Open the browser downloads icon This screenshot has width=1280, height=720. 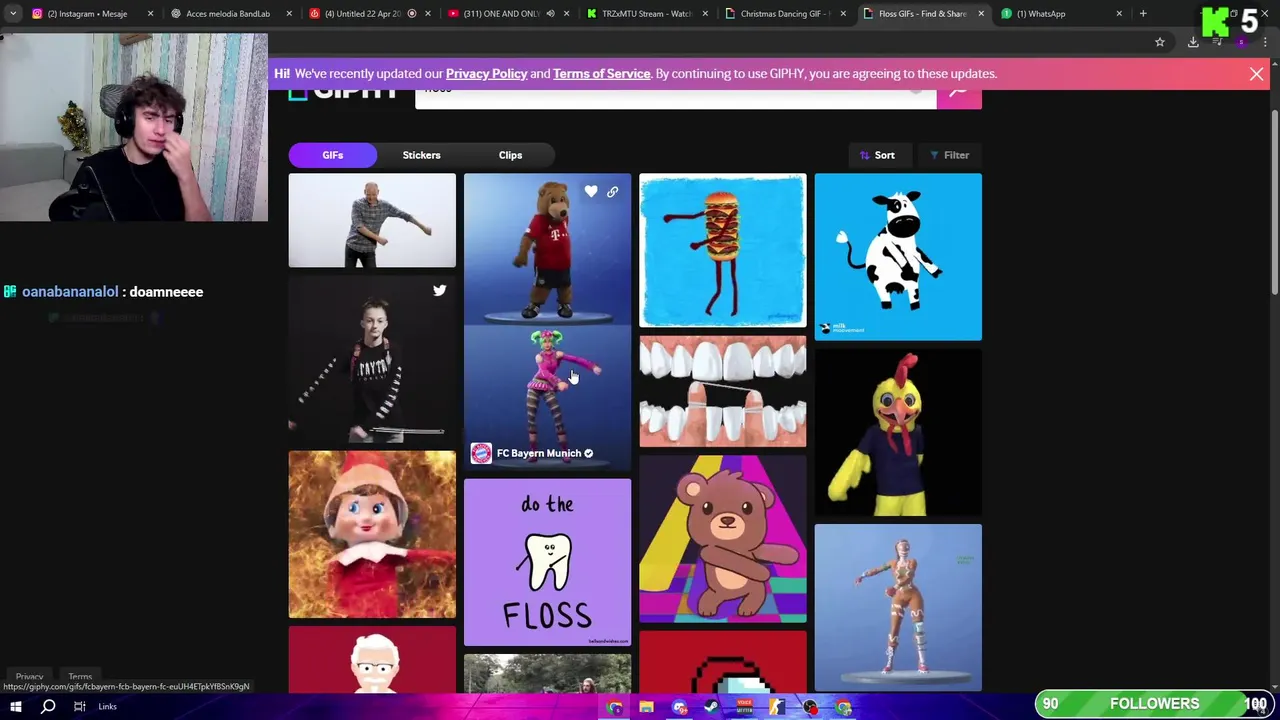(x=1193, y=42)
